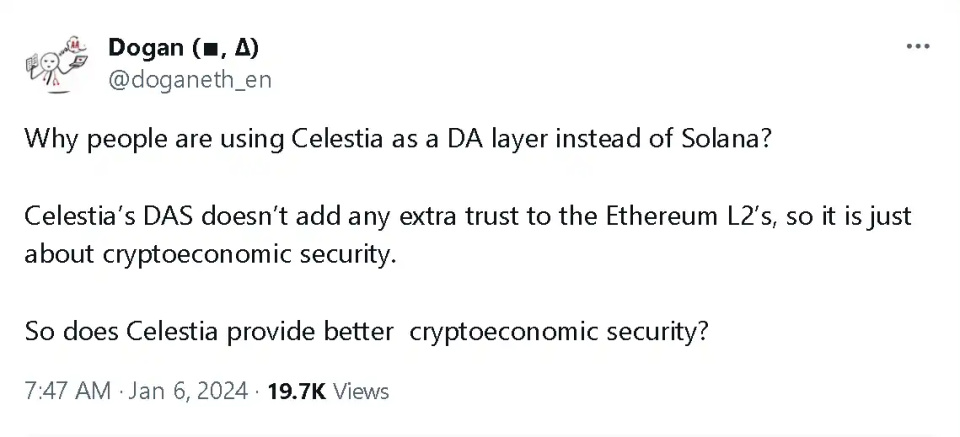Open the three-dot more options menu

tap(917, 47)
